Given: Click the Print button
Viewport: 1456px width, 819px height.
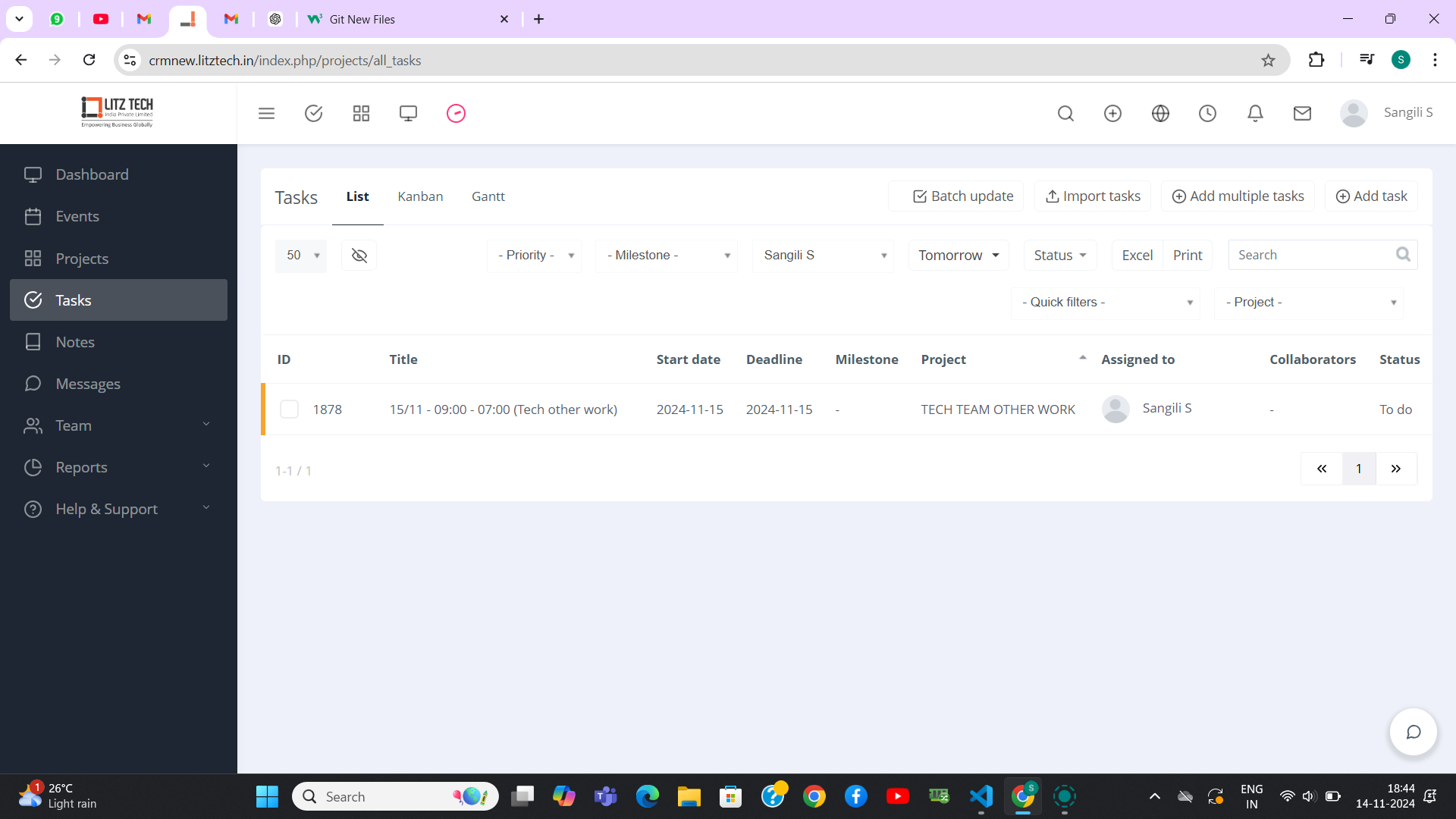Looking at the screenshot, I should (x=1188, y=256).
